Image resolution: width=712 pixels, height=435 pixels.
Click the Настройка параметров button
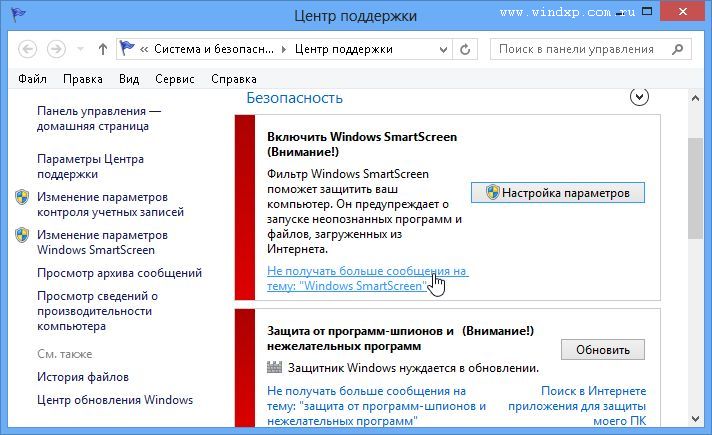pyautogui.click(x=558, y=193)
